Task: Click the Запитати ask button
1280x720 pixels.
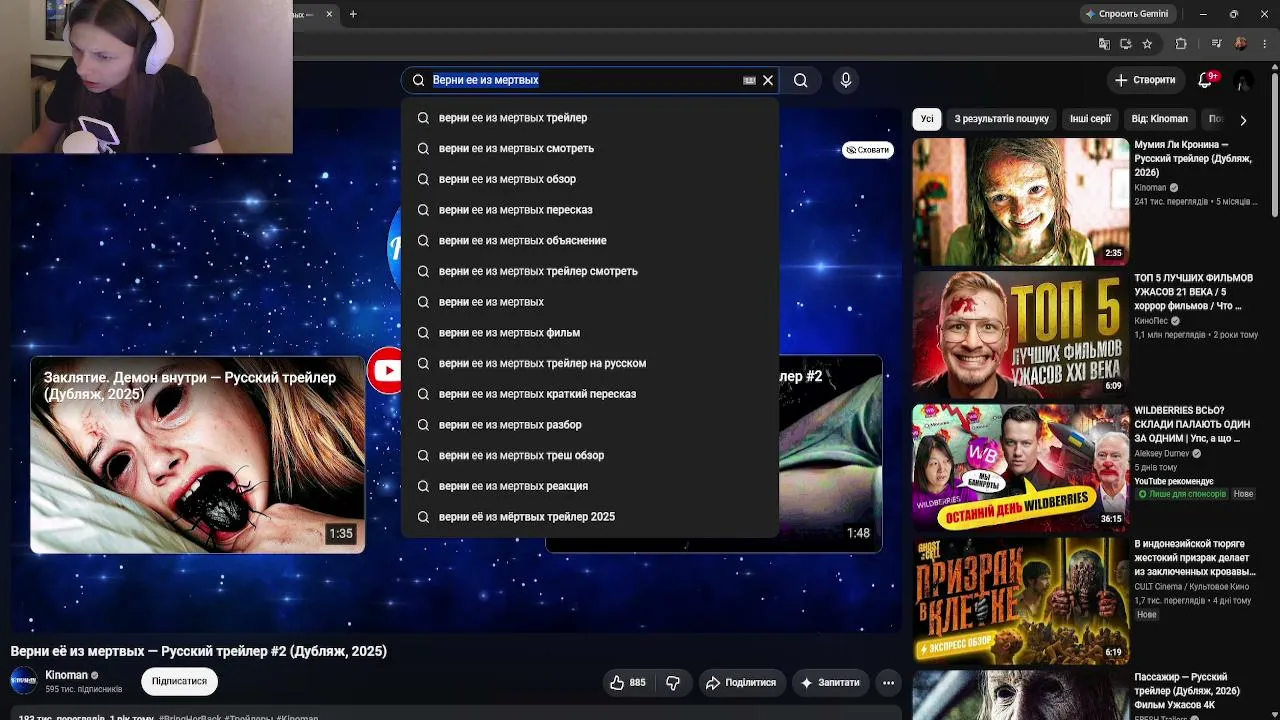Action: click(830, 683)
